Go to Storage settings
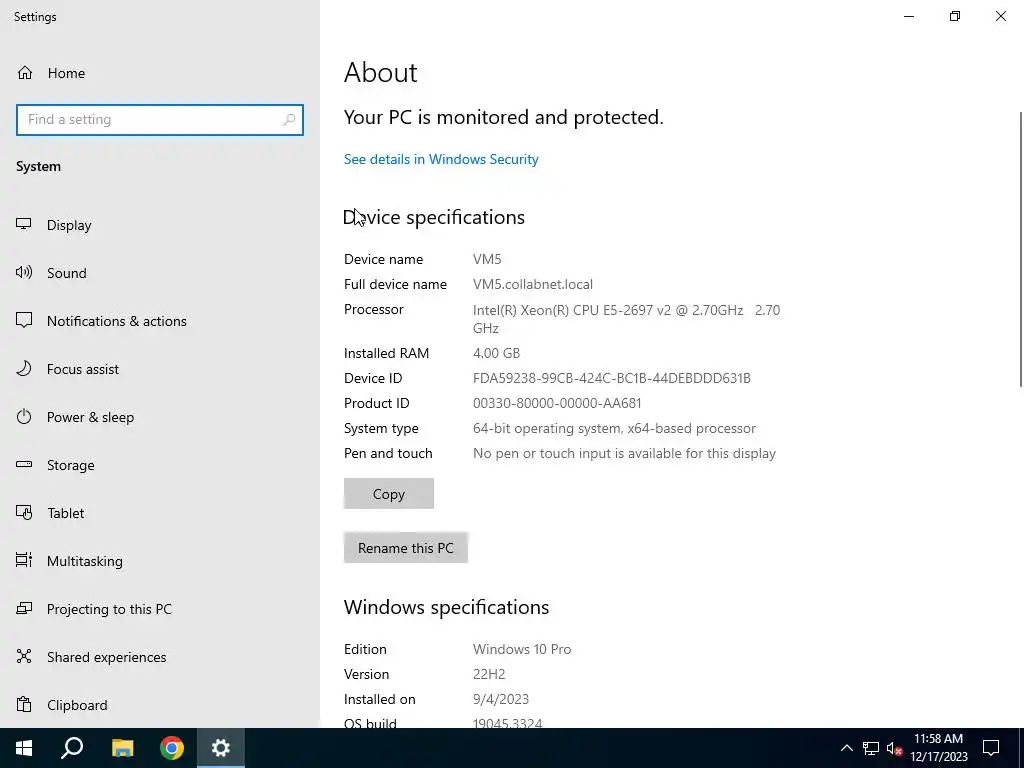 (71, 465)
